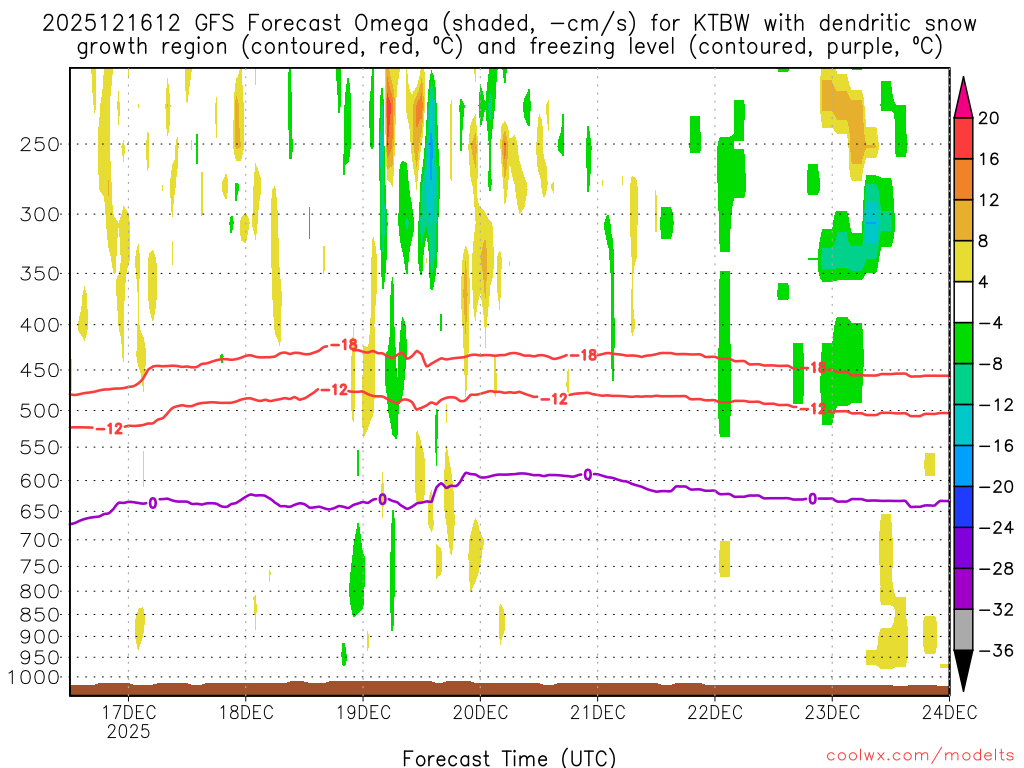Click the gray color swatch near -36
This screenshot has height=768, width=1024.
click(x=963, y=630)
